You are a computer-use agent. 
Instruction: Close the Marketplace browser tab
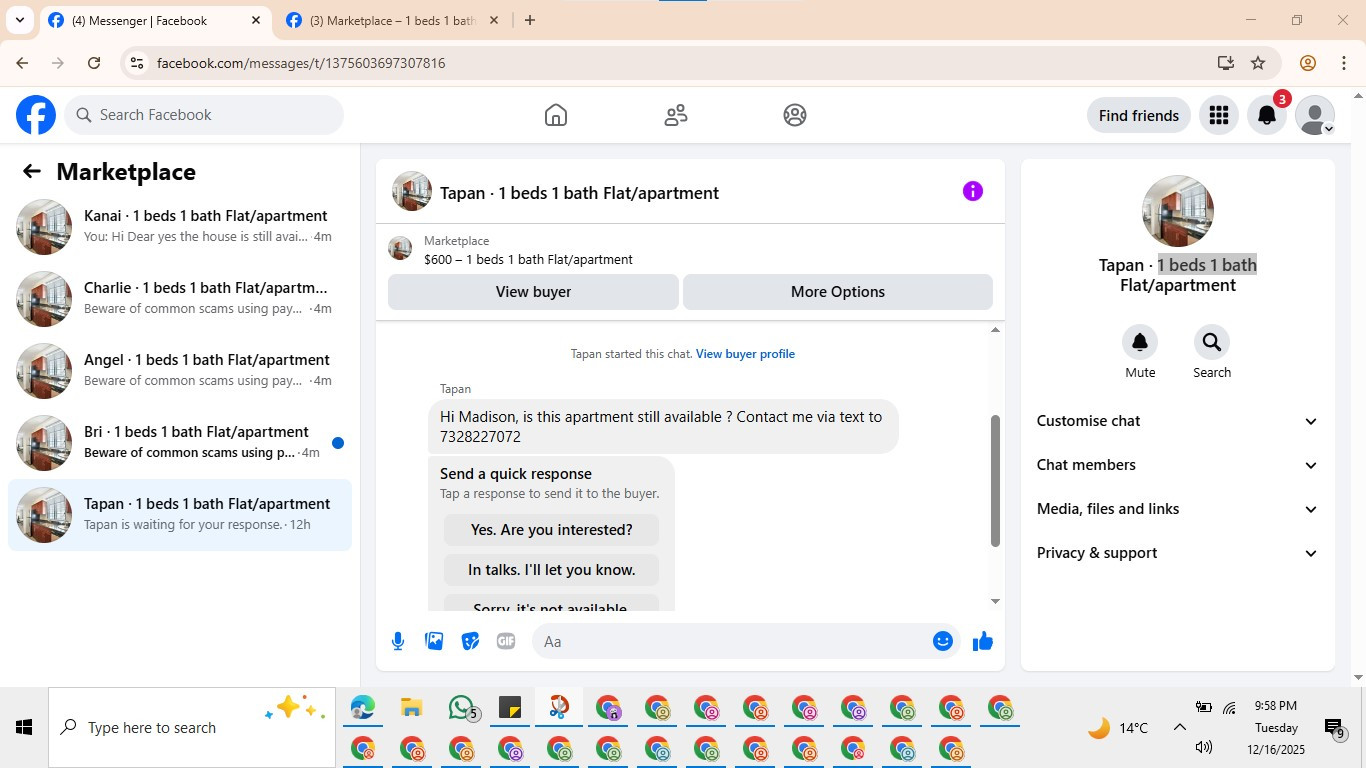tap(493, 20)
